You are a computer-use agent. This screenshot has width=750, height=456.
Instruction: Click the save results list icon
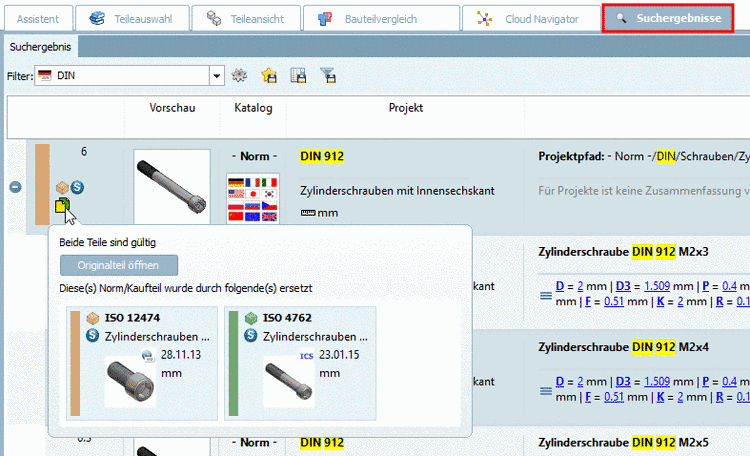[x=298, y=75]
